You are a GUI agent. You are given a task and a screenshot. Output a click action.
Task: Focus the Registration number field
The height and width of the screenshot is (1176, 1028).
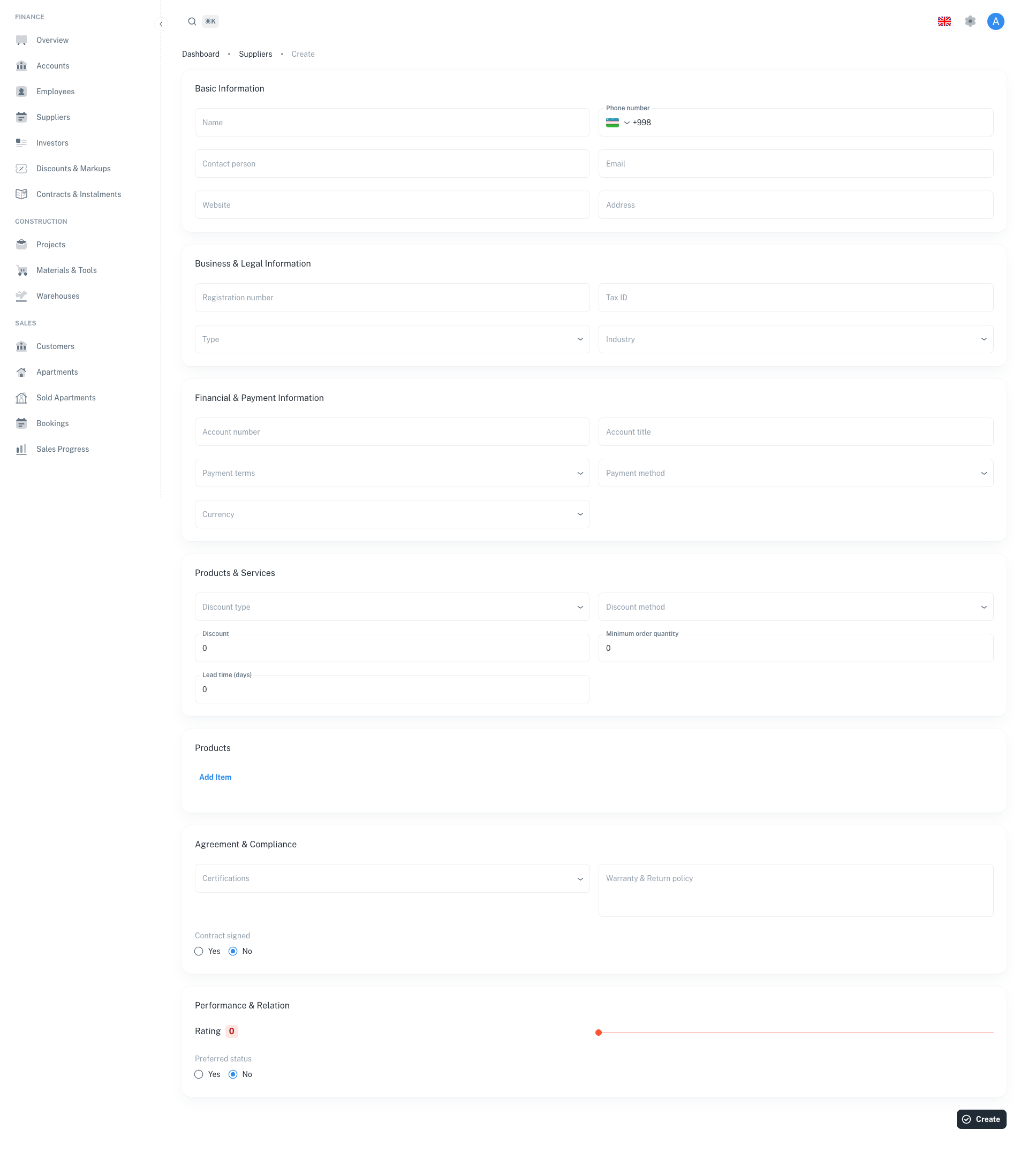pyautogui.click(x=392, y=298)
